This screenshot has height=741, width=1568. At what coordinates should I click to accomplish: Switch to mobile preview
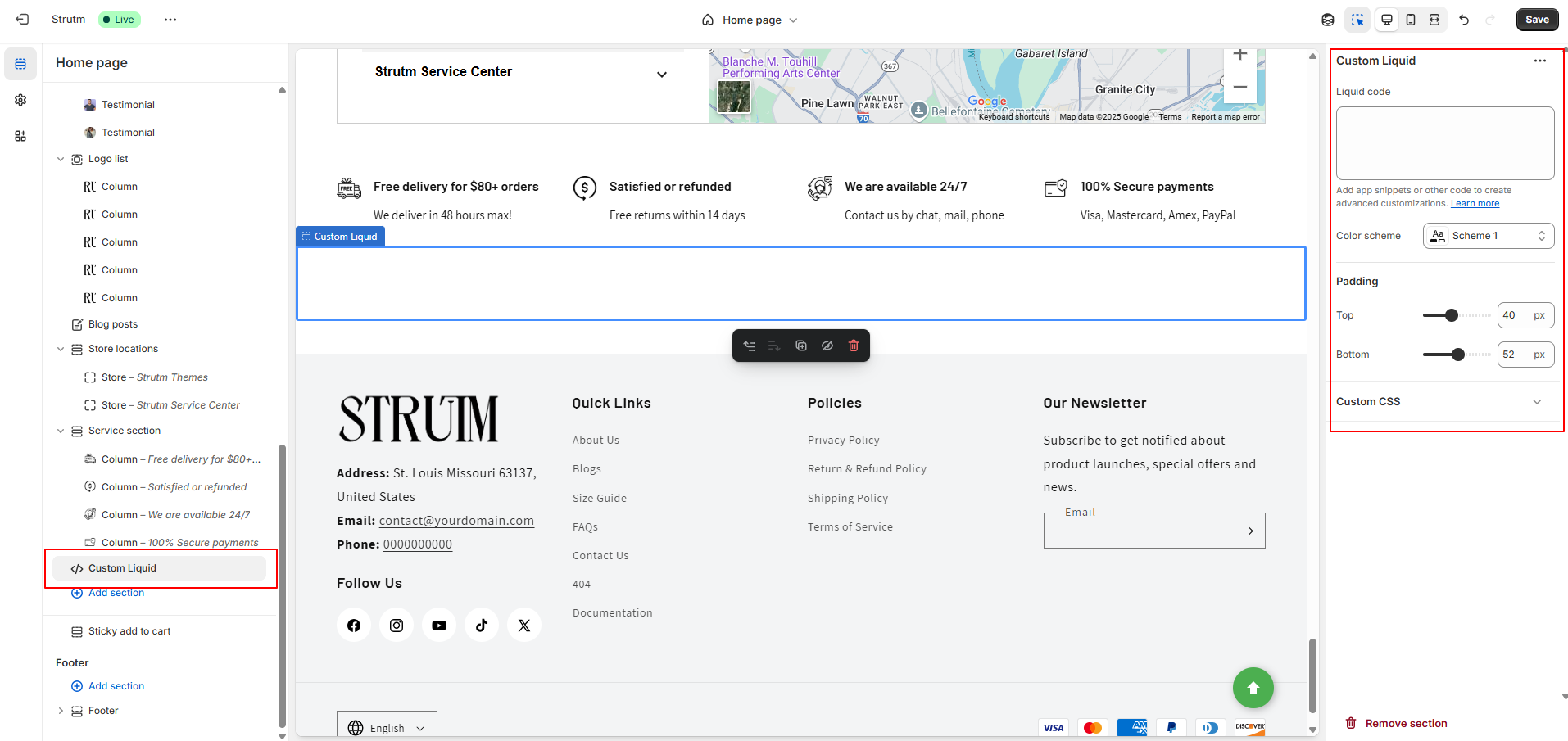point(1411,20)
